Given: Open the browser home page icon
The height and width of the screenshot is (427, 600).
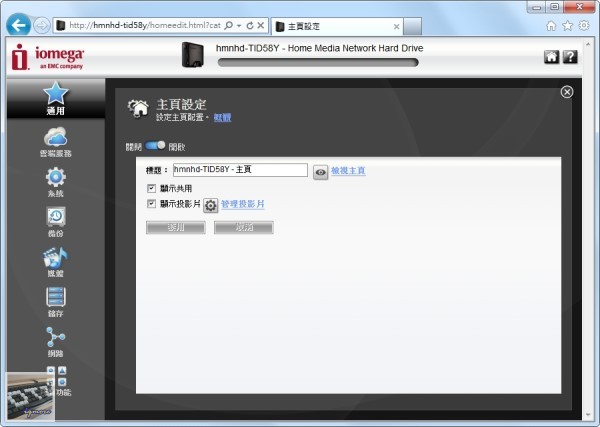Looking at the screenshot, I should pyautogui.click(x=551, y=26).
